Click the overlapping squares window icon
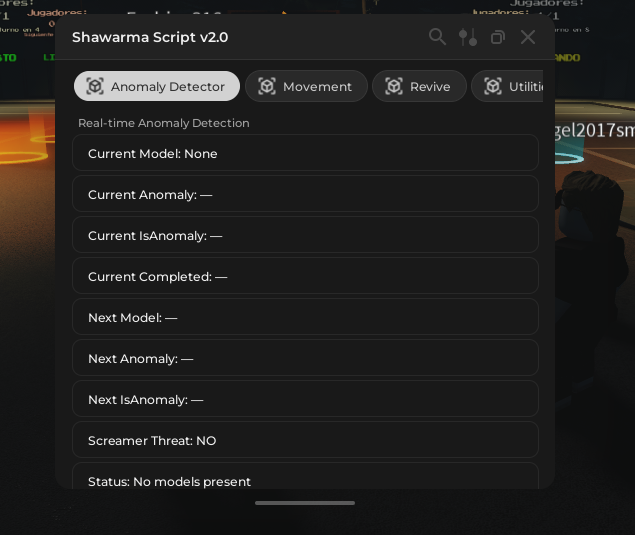Screen dimensions: 635x535 pos(497,37)
